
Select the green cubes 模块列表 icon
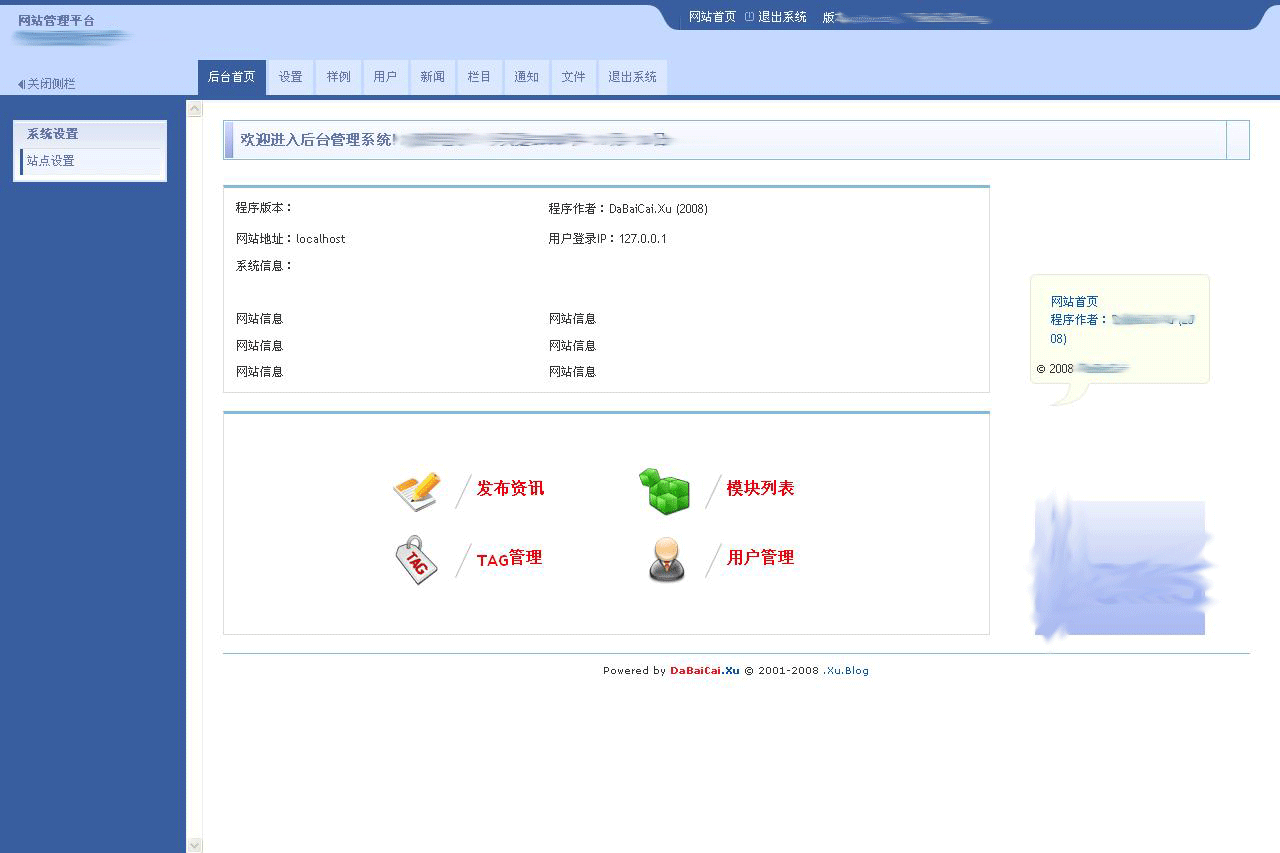pos(666,489)
